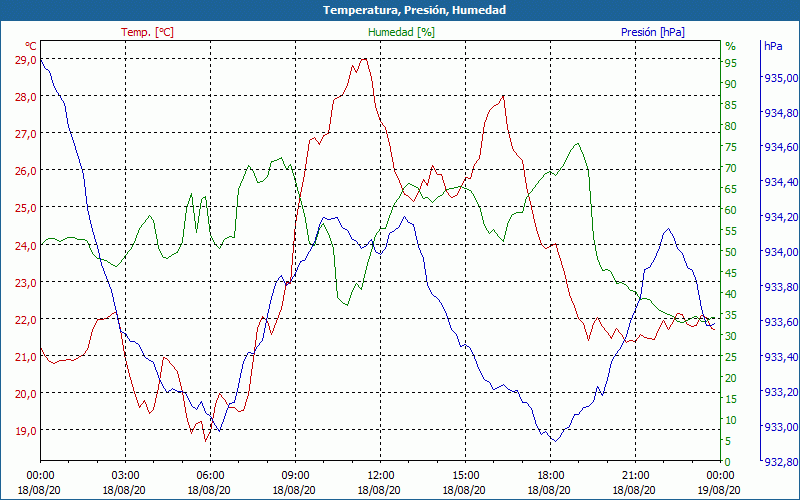This screenshot has height=500, width=800.
Task: Select the green 'Humedad [%]' legend label
Action: click(x=402, y=32)
